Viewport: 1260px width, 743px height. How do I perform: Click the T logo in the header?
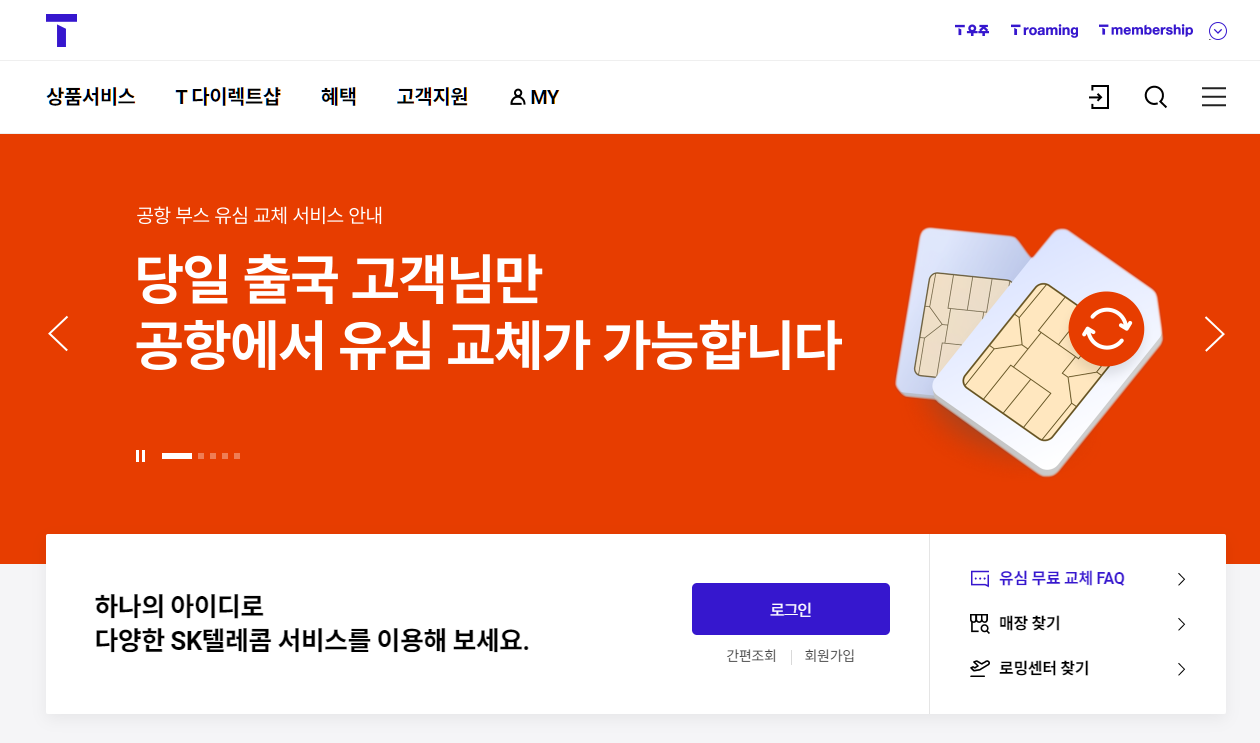click(x=61, y=30)
